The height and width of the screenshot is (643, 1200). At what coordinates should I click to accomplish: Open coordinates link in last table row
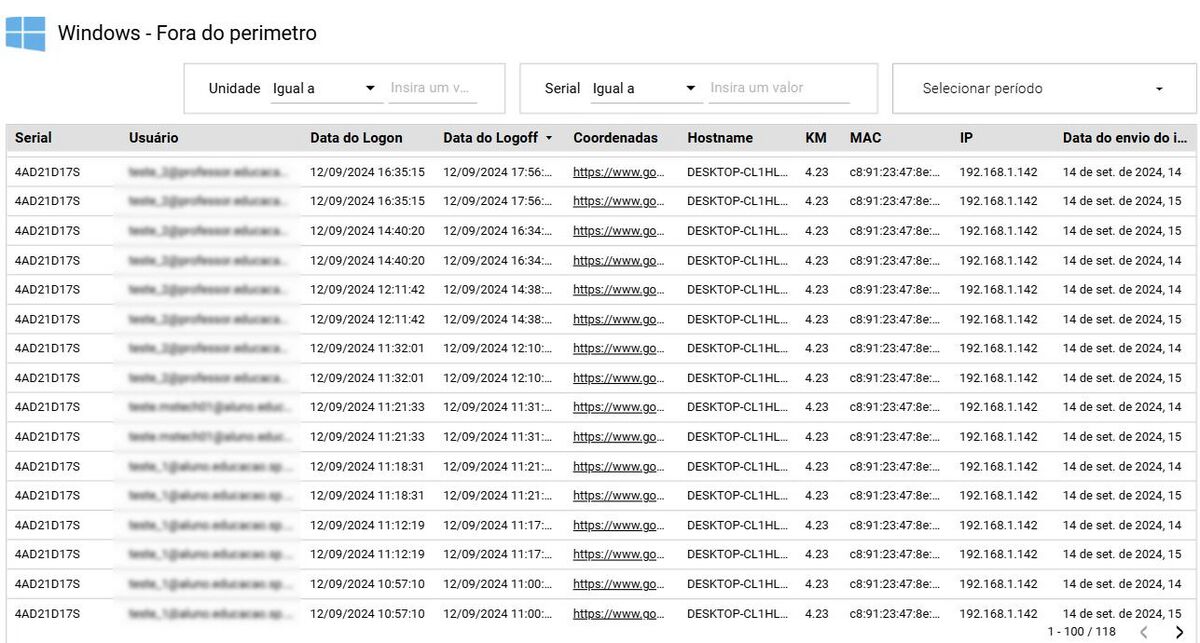point(618,613)
